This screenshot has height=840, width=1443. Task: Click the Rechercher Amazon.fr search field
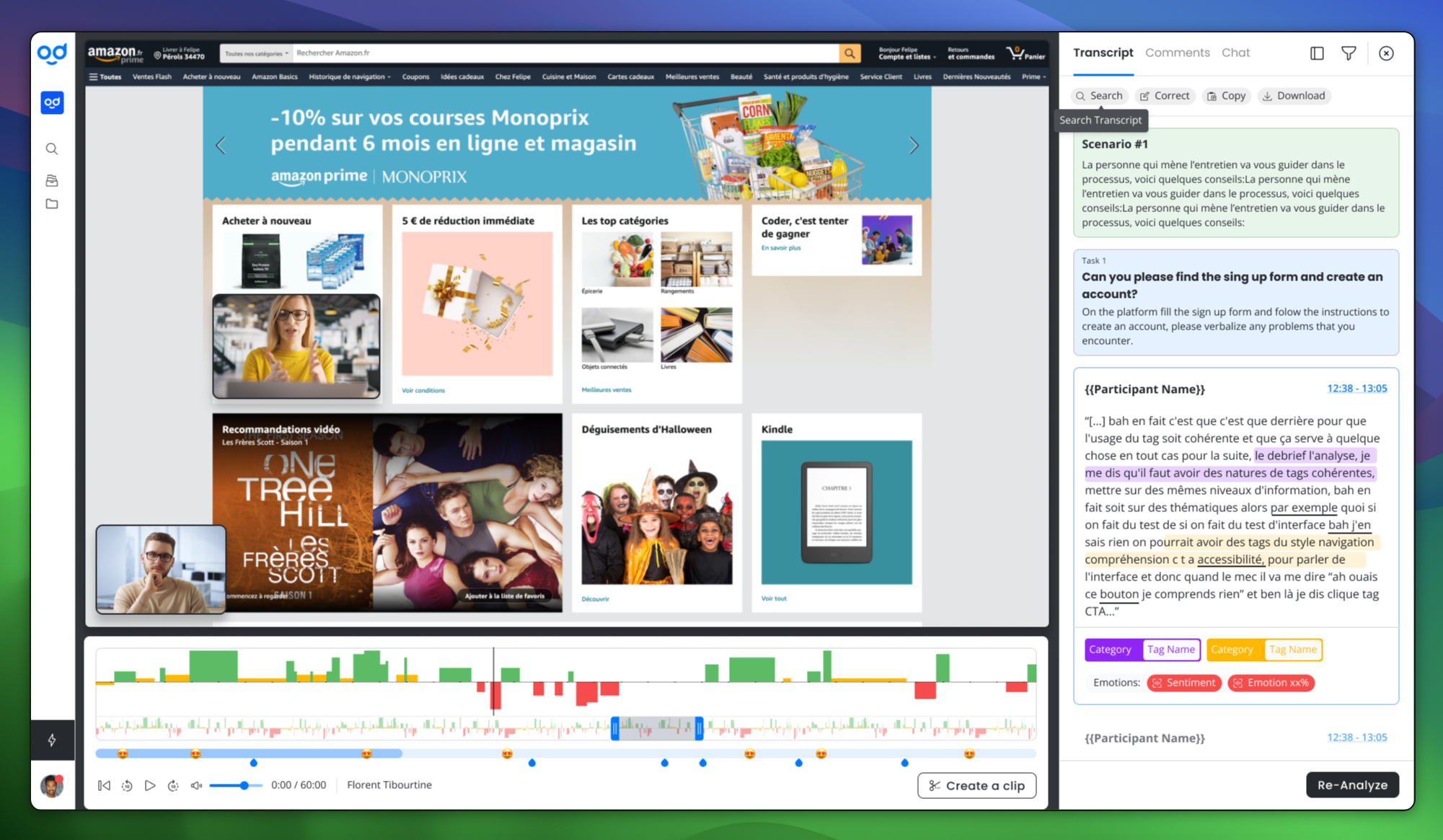566,53
